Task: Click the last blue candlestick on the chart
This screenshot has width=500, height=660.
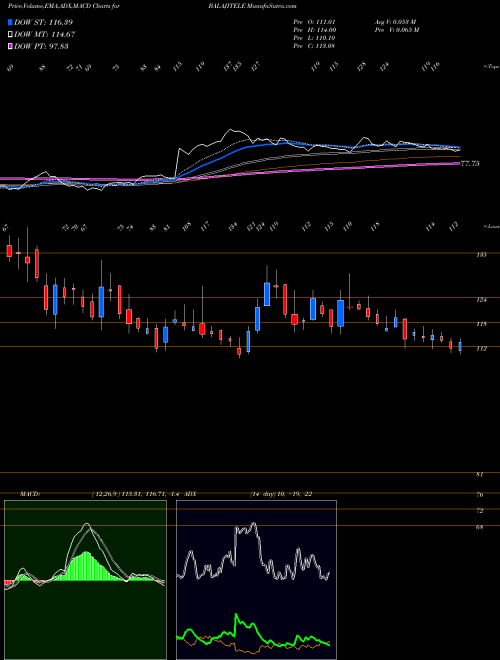Action: click(460, 346)
